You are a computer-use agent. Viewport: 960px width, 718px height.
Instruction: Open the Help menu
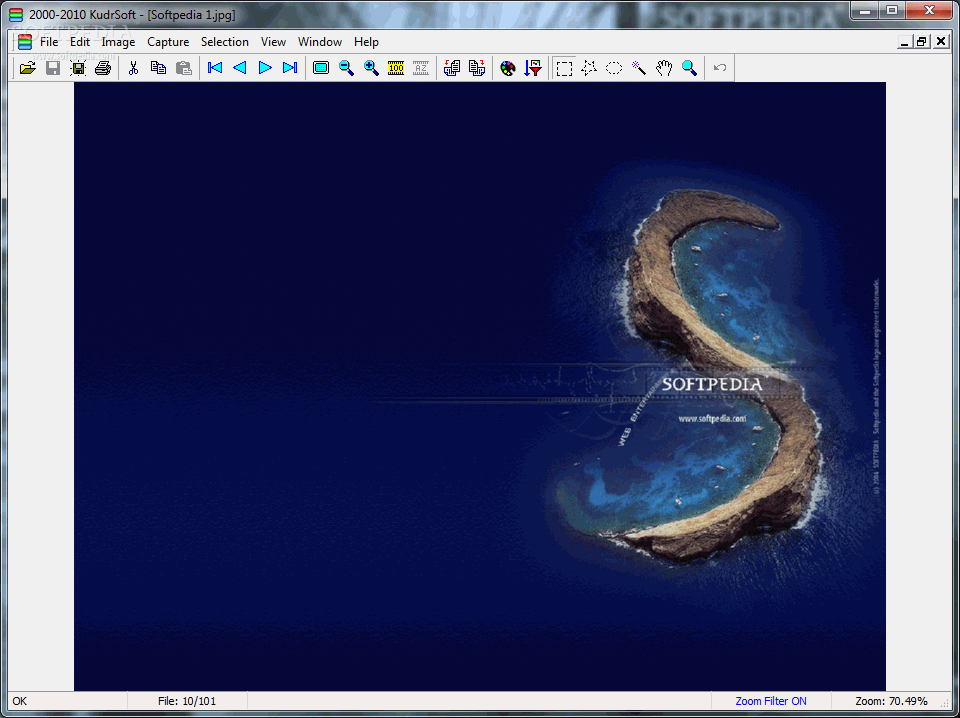[366, 42]
